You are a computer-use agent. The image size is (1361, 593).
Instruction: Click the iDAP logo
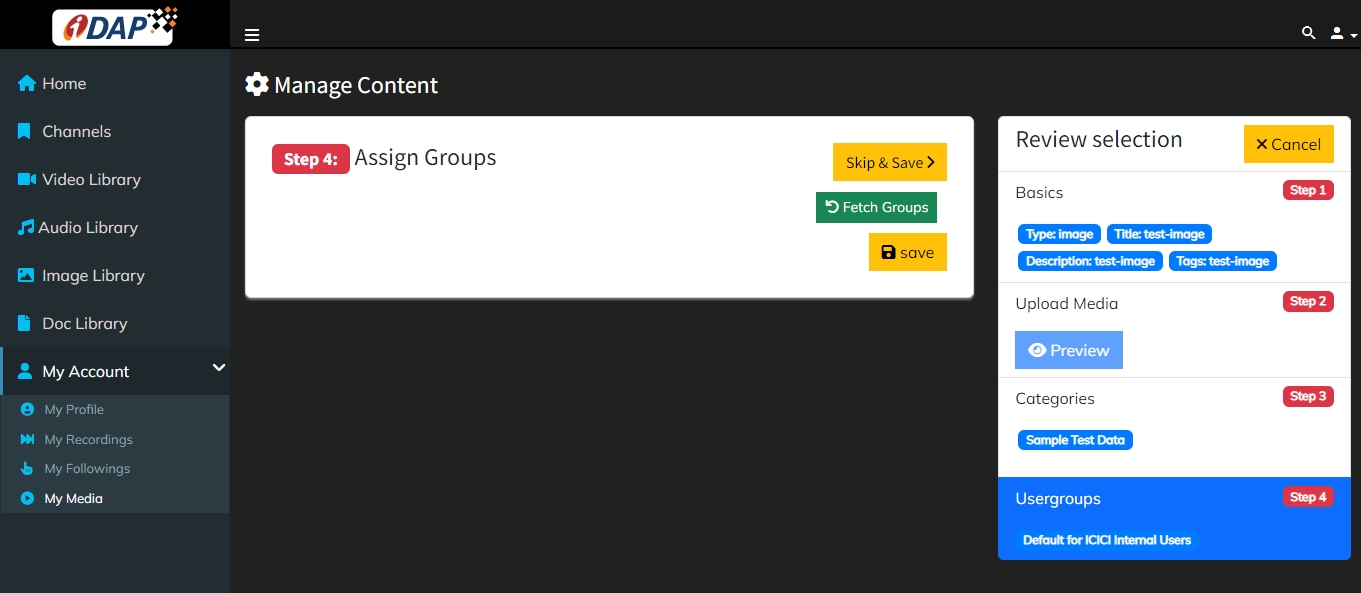(115, 24)
